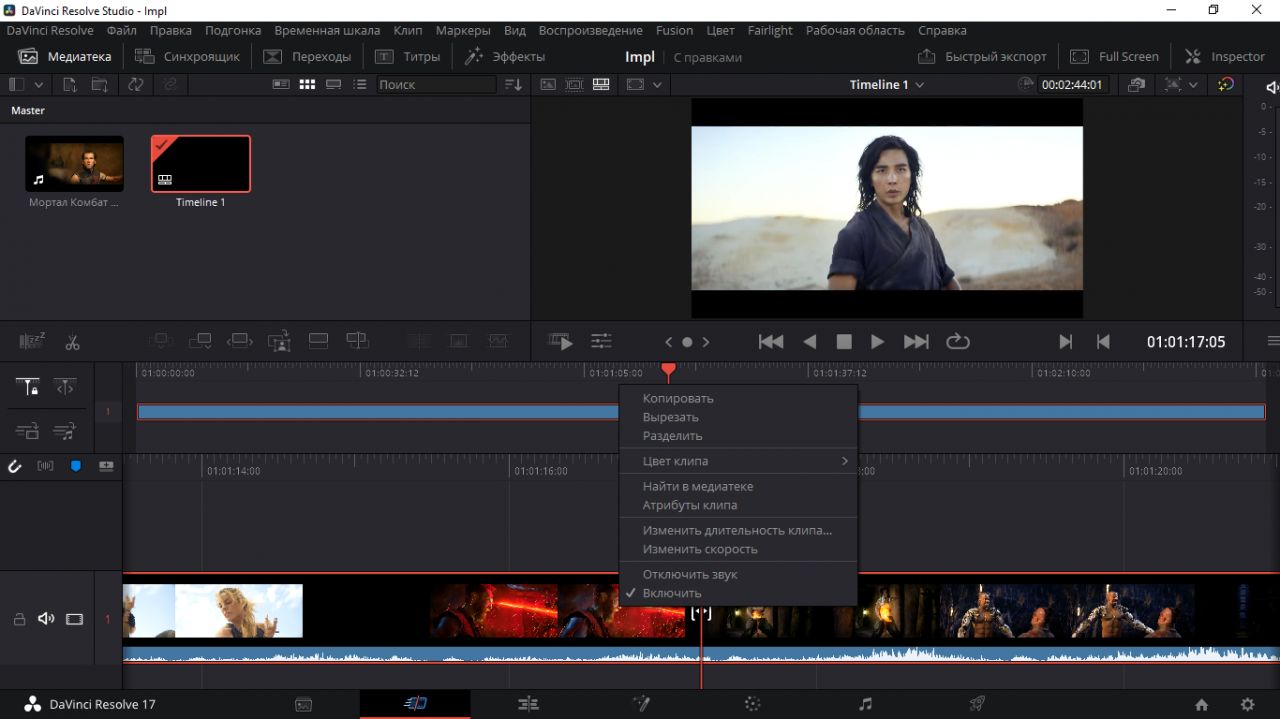Click the Ripple Overwrite icon
The width and height of the screenshot is (1280, 719).
(x=240, y=342)
